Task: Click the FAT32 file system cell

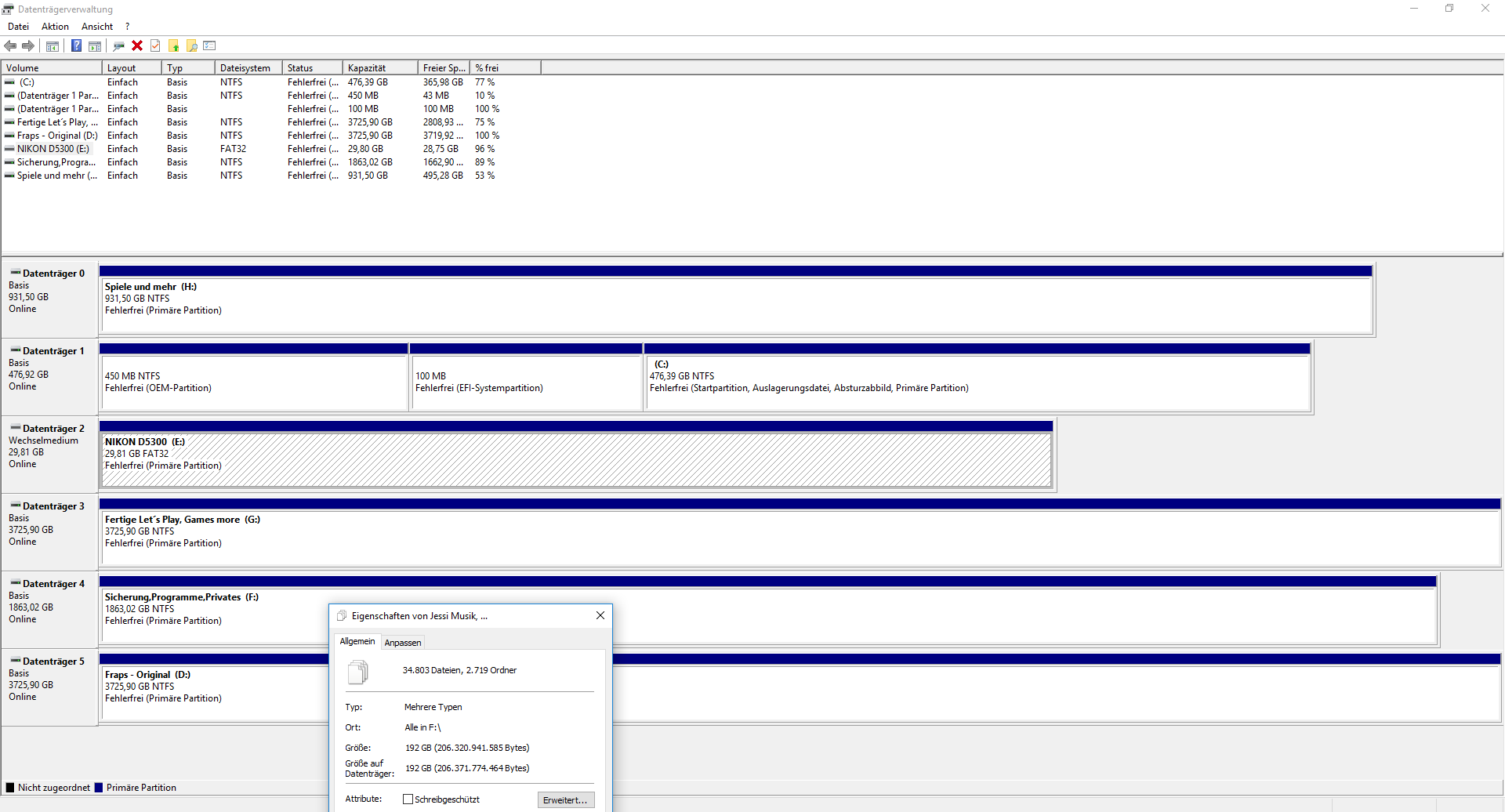Action: coord(233,149)
